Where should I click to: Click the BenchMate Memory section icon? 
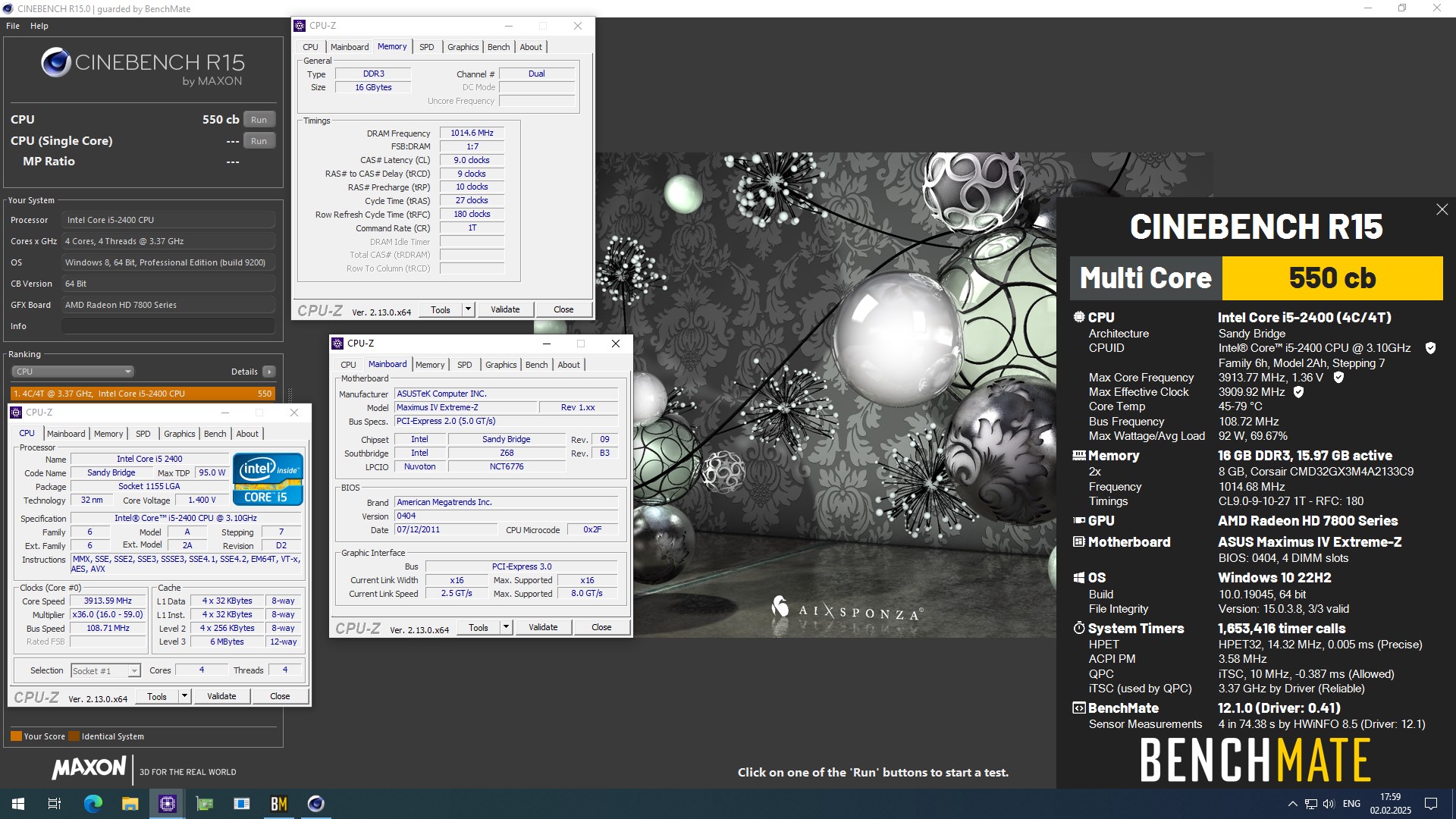click(x=1078, y=456)
